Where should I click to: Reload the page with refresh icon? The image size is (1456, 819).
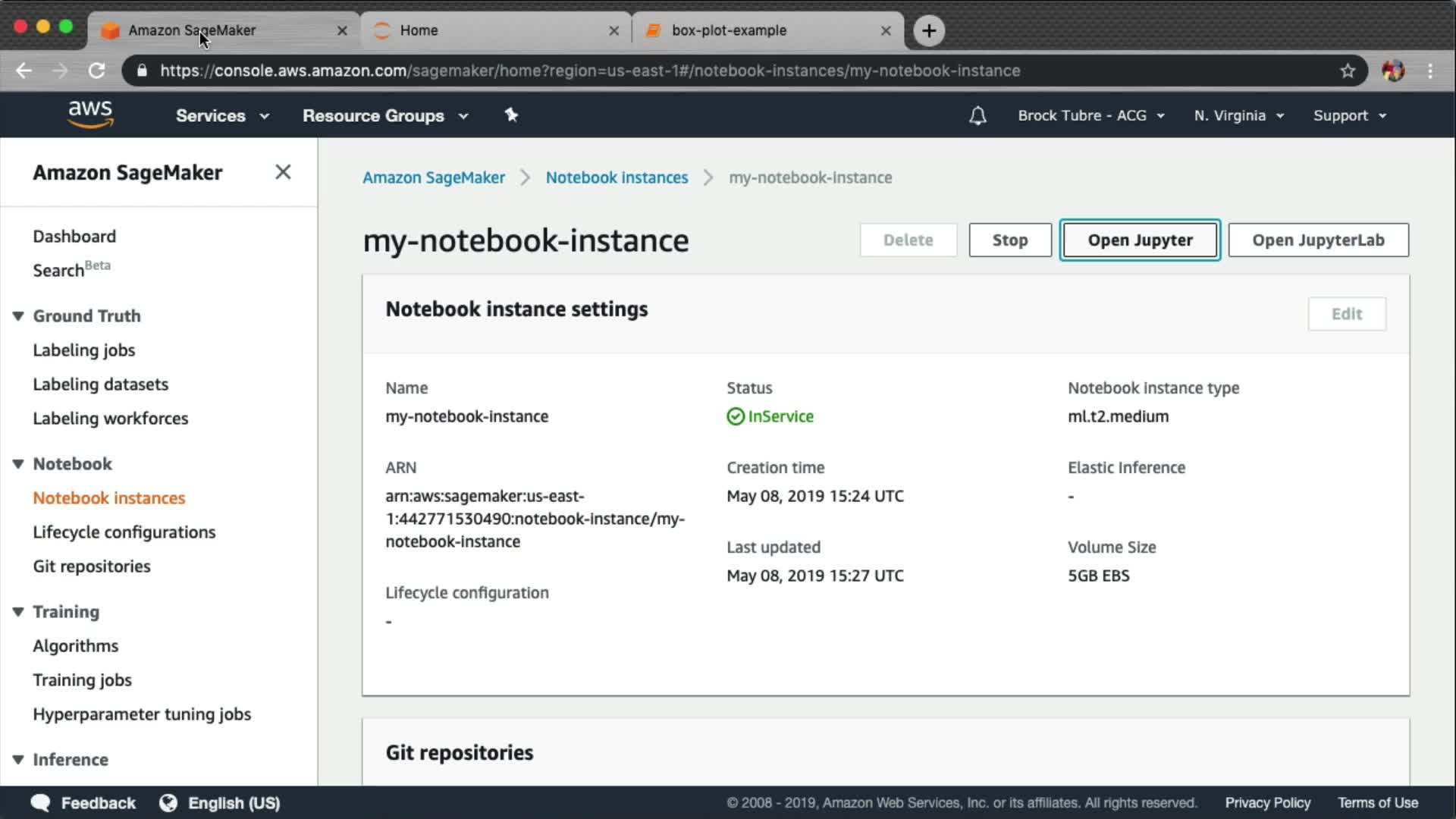pyautogui.click(x=96, y=71)
